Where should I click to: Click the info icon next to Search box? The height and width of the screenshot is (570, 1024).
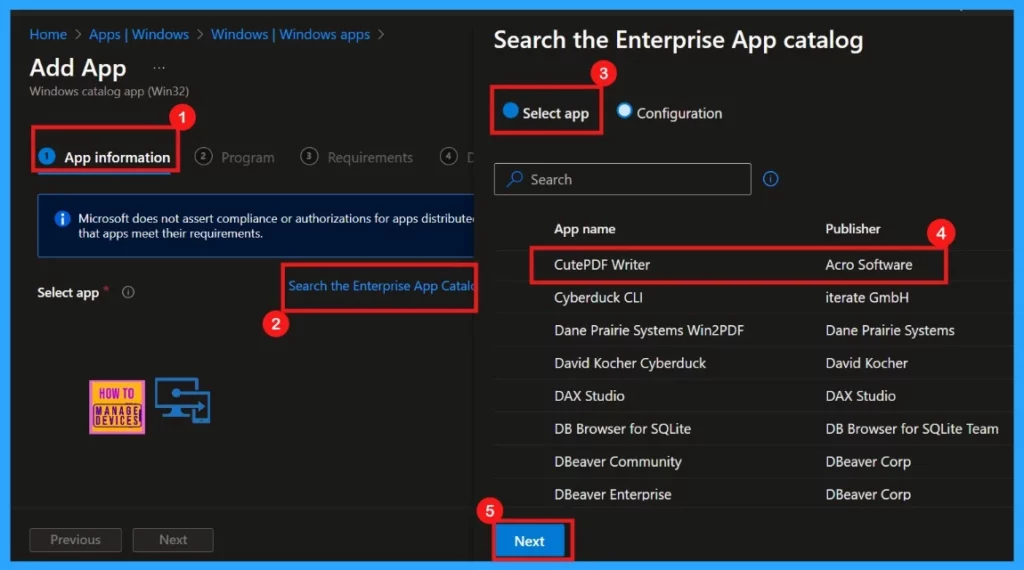click(x=771, y=179)
